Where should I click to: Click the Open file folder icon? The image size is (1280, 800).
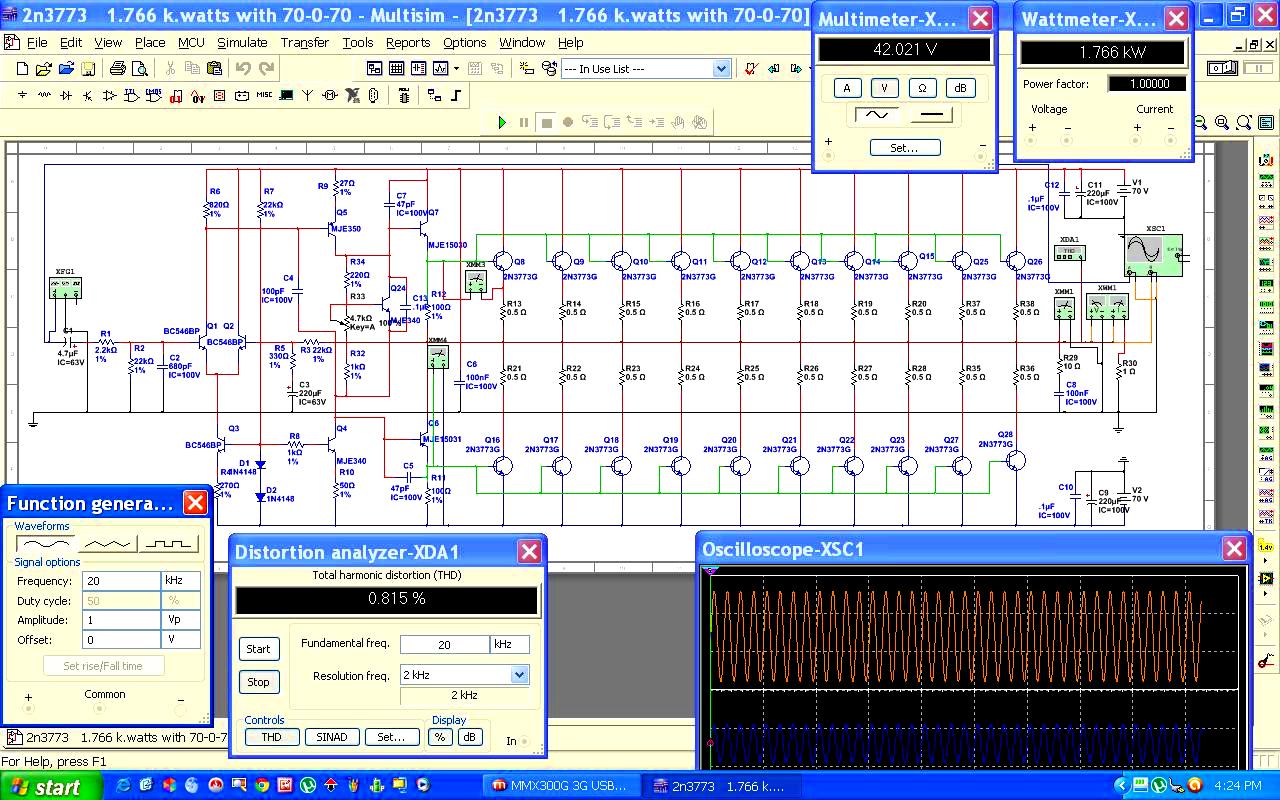point(44,69)
